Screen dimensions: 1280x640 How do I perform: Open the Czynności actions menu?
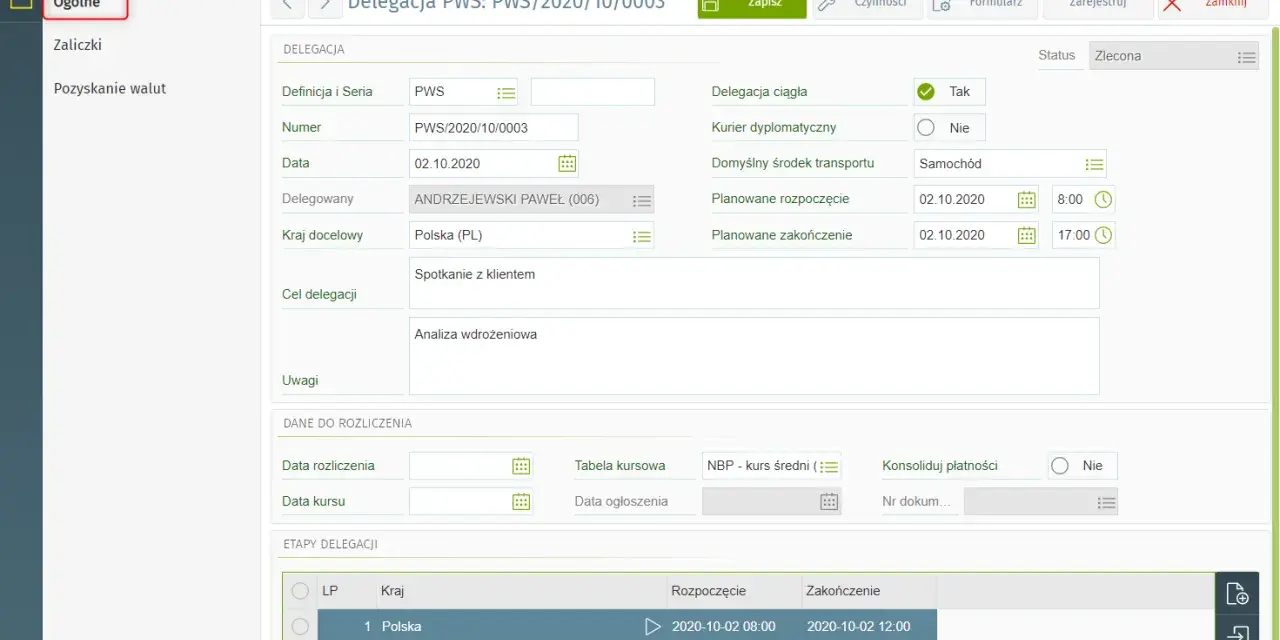[867, 7]
